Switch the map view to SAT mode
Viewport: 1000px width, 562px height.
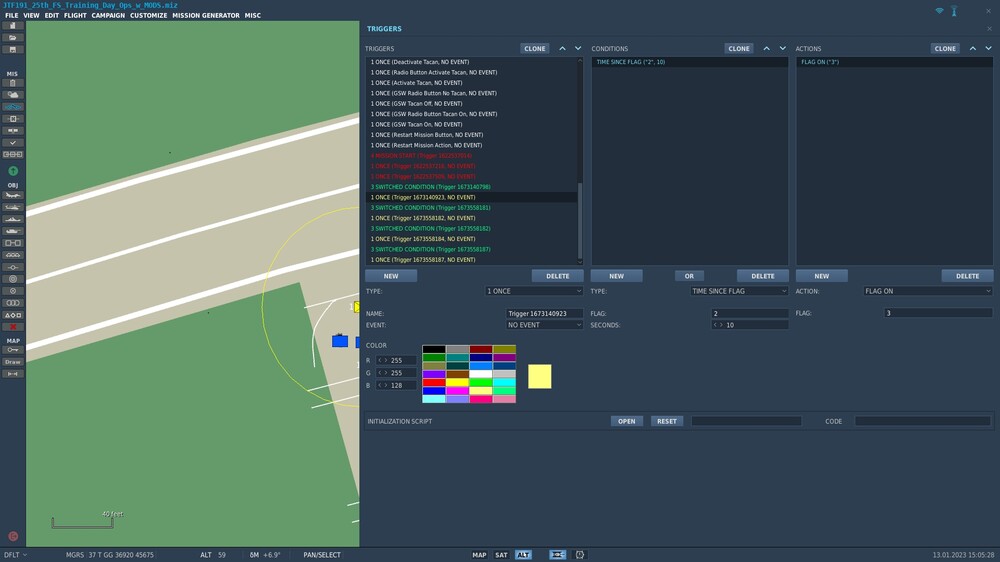501,555
